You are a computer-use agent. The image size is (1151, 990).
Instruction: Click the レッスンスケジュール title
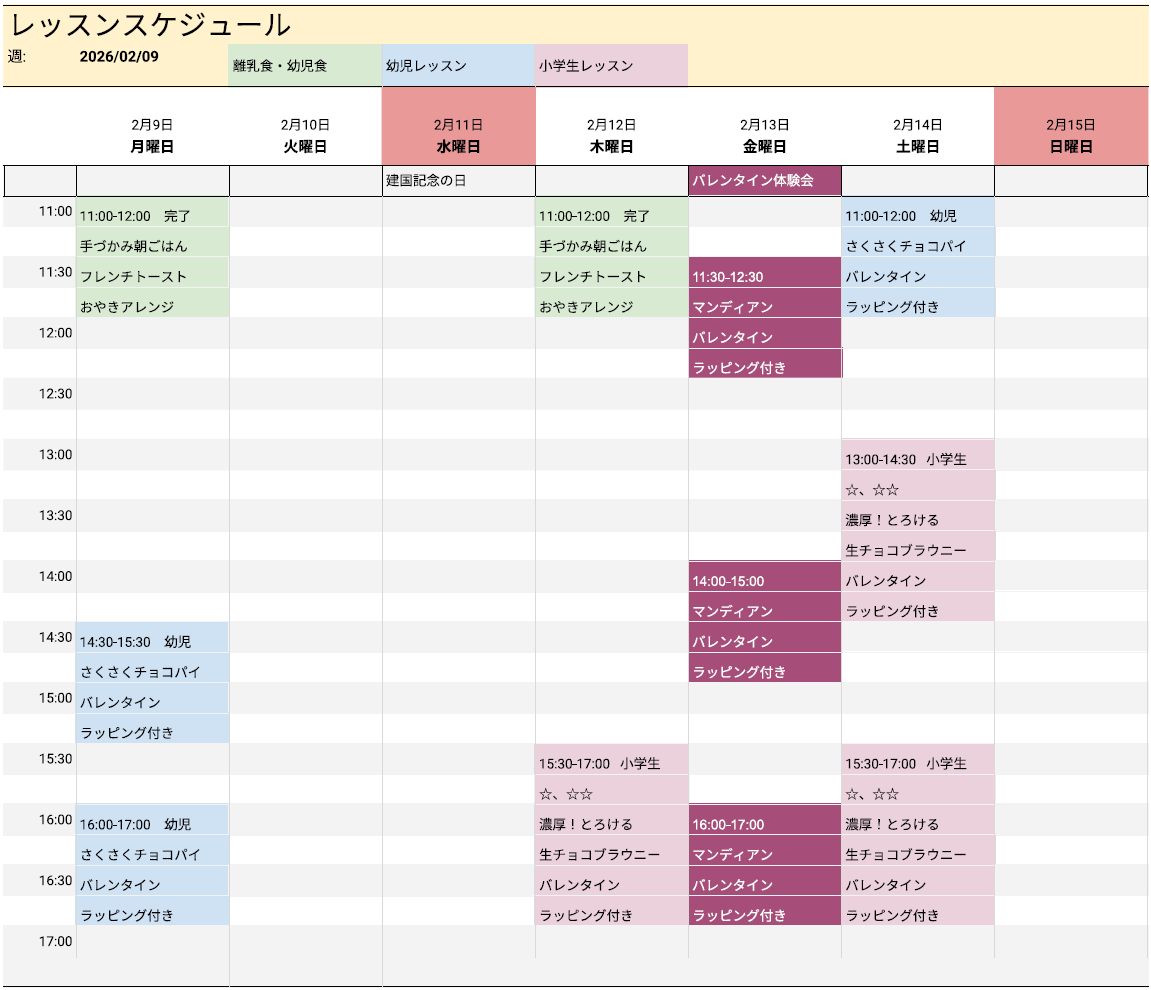151,25
